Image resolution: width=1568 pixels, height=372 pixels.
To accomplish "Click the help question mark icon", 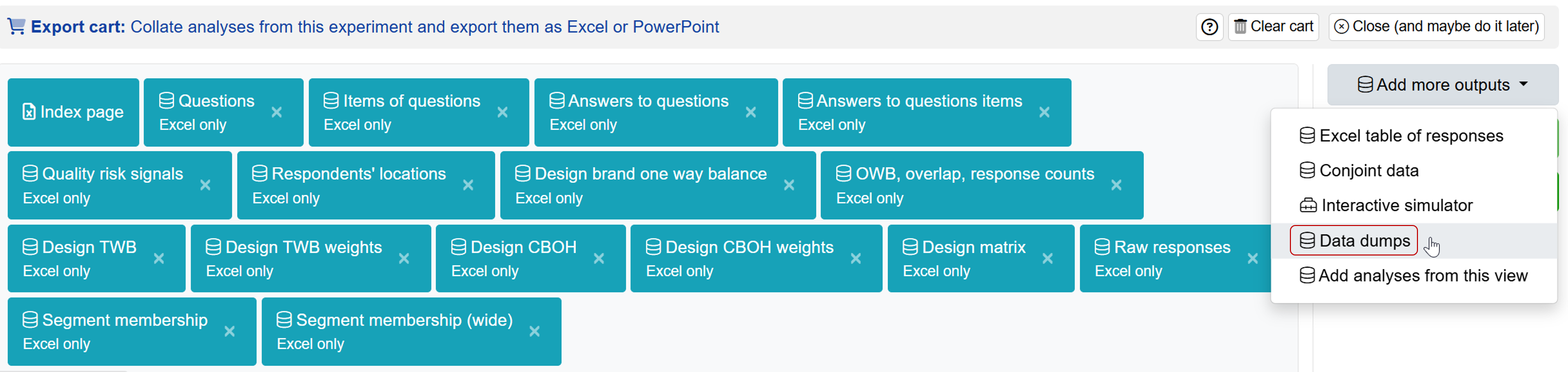I will (x=1209, y=27).
